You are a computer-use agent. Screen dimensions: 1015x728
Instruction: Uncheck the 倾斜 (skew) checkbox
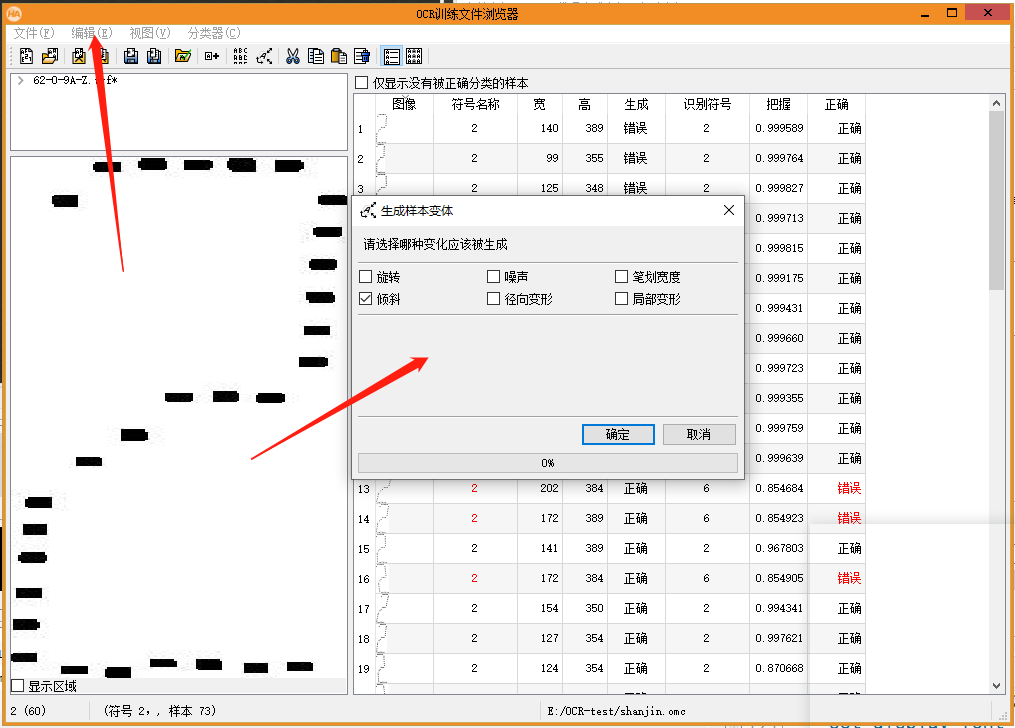click(366, 297)
